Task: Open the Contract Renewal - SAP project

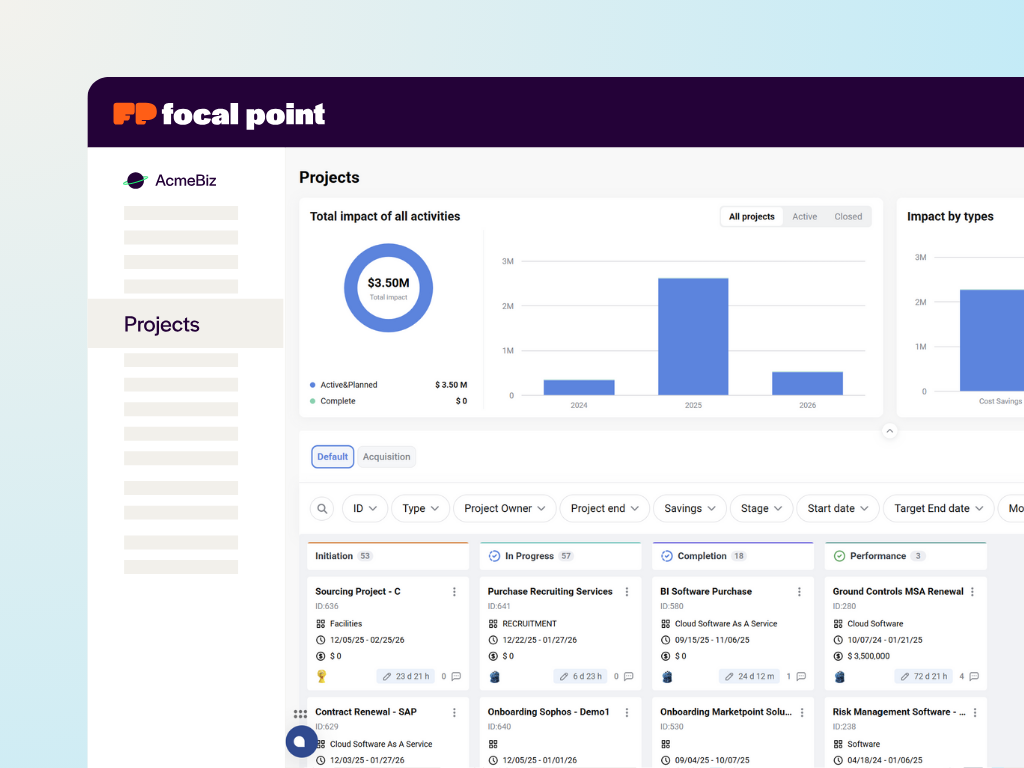Action: point(366,712)
